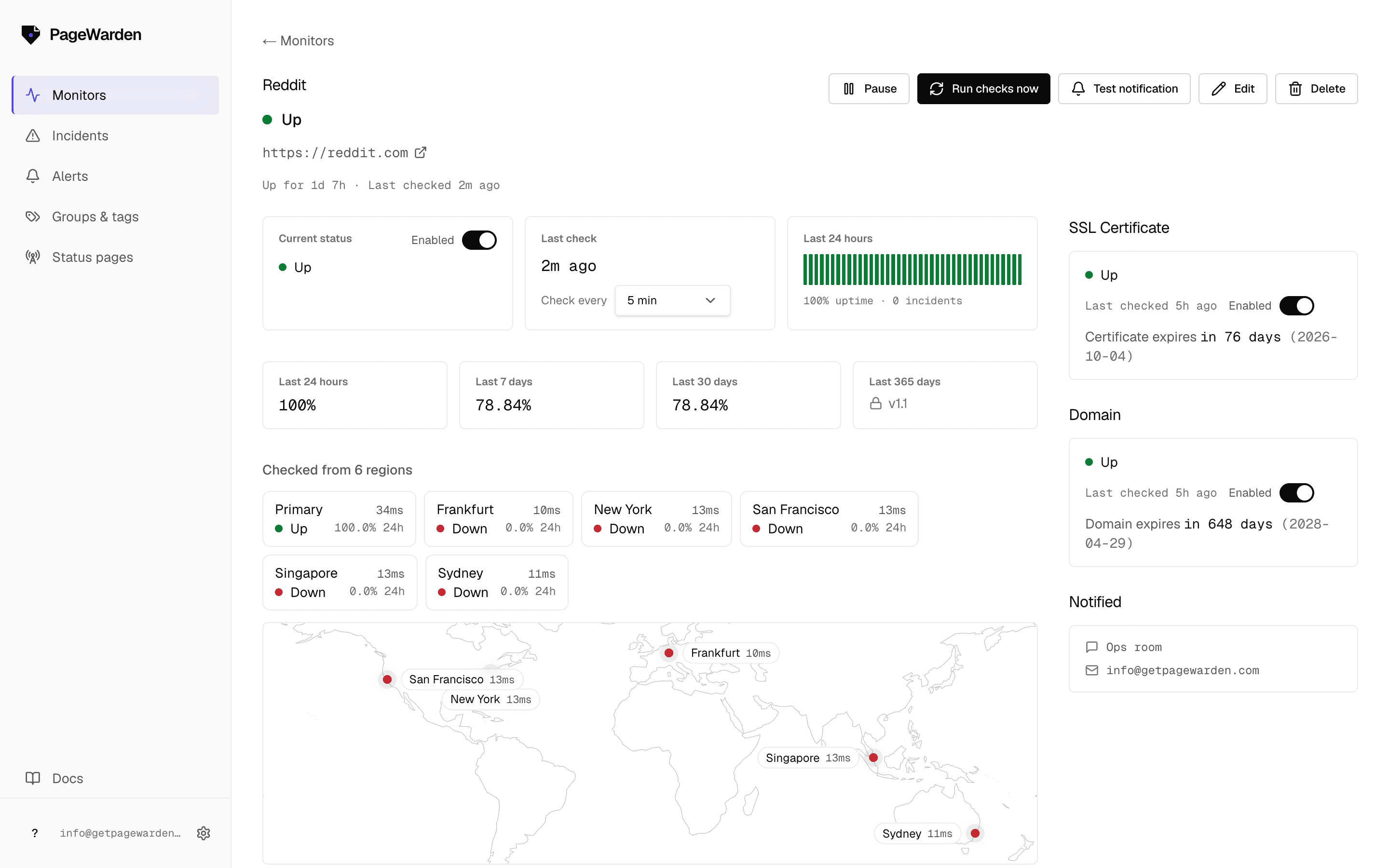The height and width of the screenshot is (868, 1389).
Task: Click the Incidents warning triangle icon
Action: tap(33, 136)
